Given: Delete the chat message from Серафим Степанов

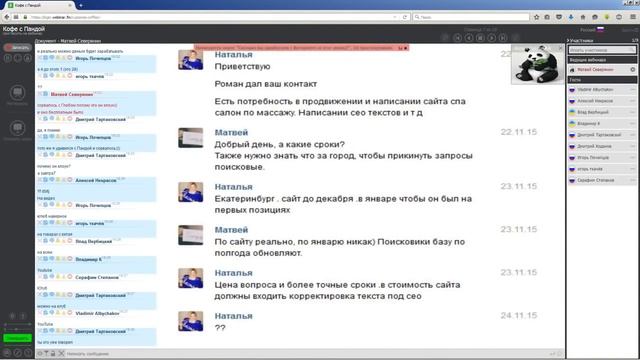Looking at the screenshot, I should pyautogui.click(x=40, y=277).
